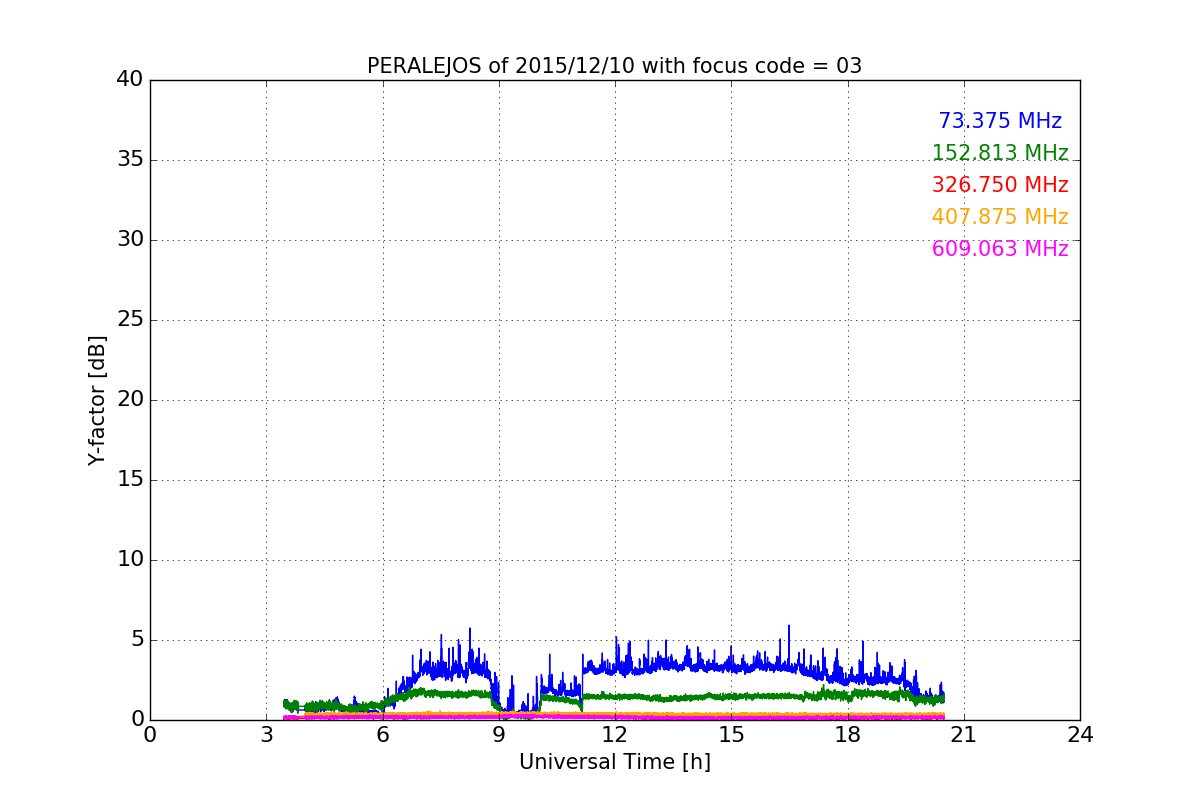Click x-axis tick label 6

(x=383, y=735)
